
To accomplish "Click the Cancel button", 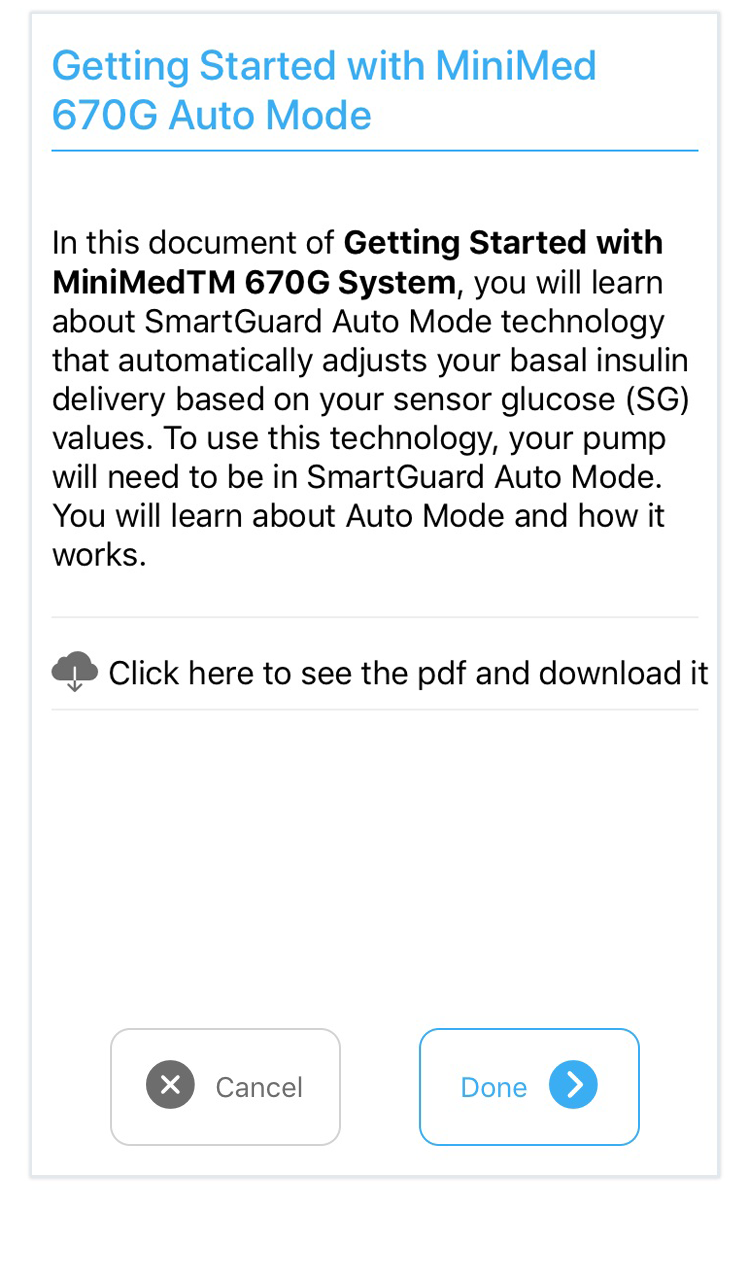I will pyautogui.click(x=225, y=1086).
